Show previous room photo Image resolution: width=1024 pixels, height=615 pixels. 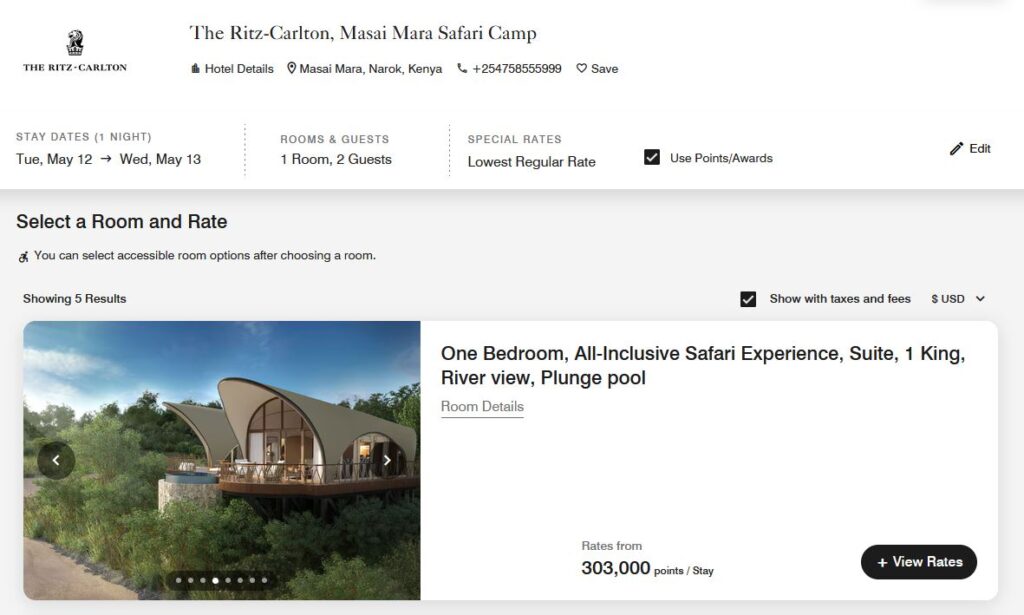click(x=56, y=460)
